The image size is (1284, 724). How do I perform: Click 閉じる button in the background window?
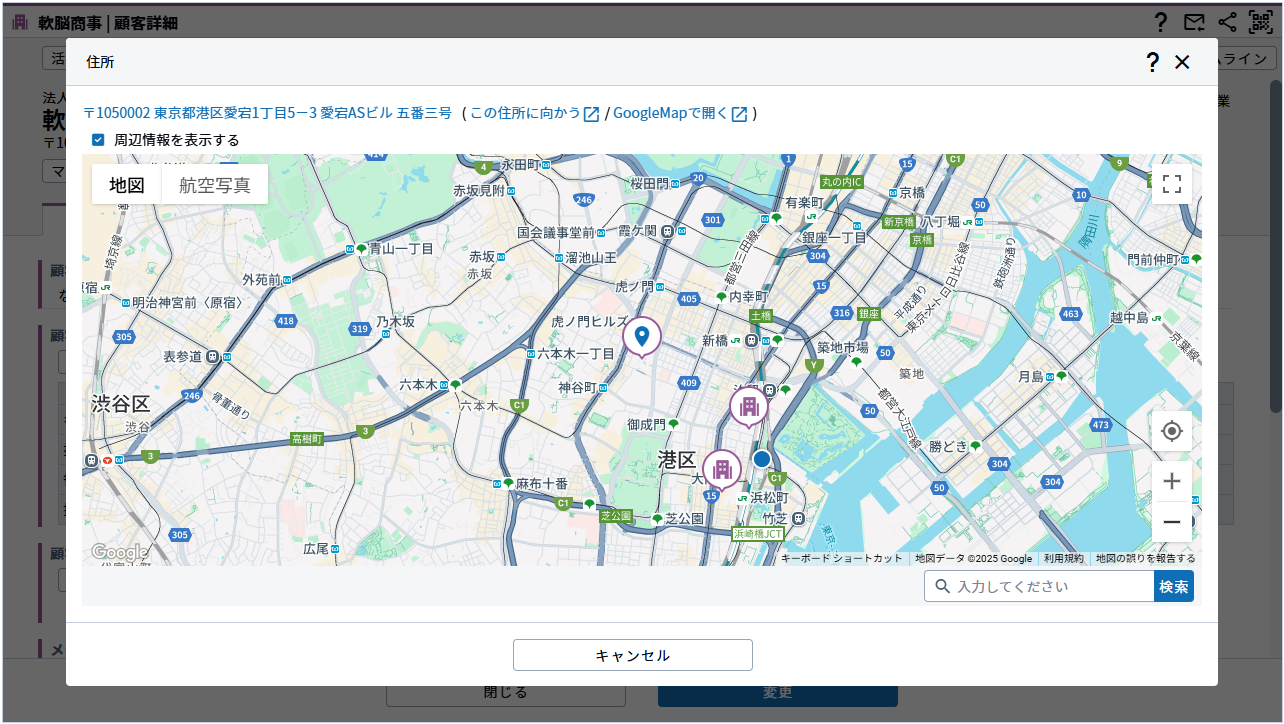[505, 692]
